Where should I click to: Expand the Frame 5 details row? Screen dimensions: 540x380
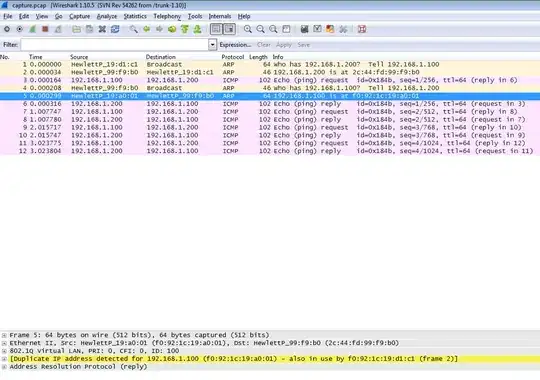coord(4,335)
